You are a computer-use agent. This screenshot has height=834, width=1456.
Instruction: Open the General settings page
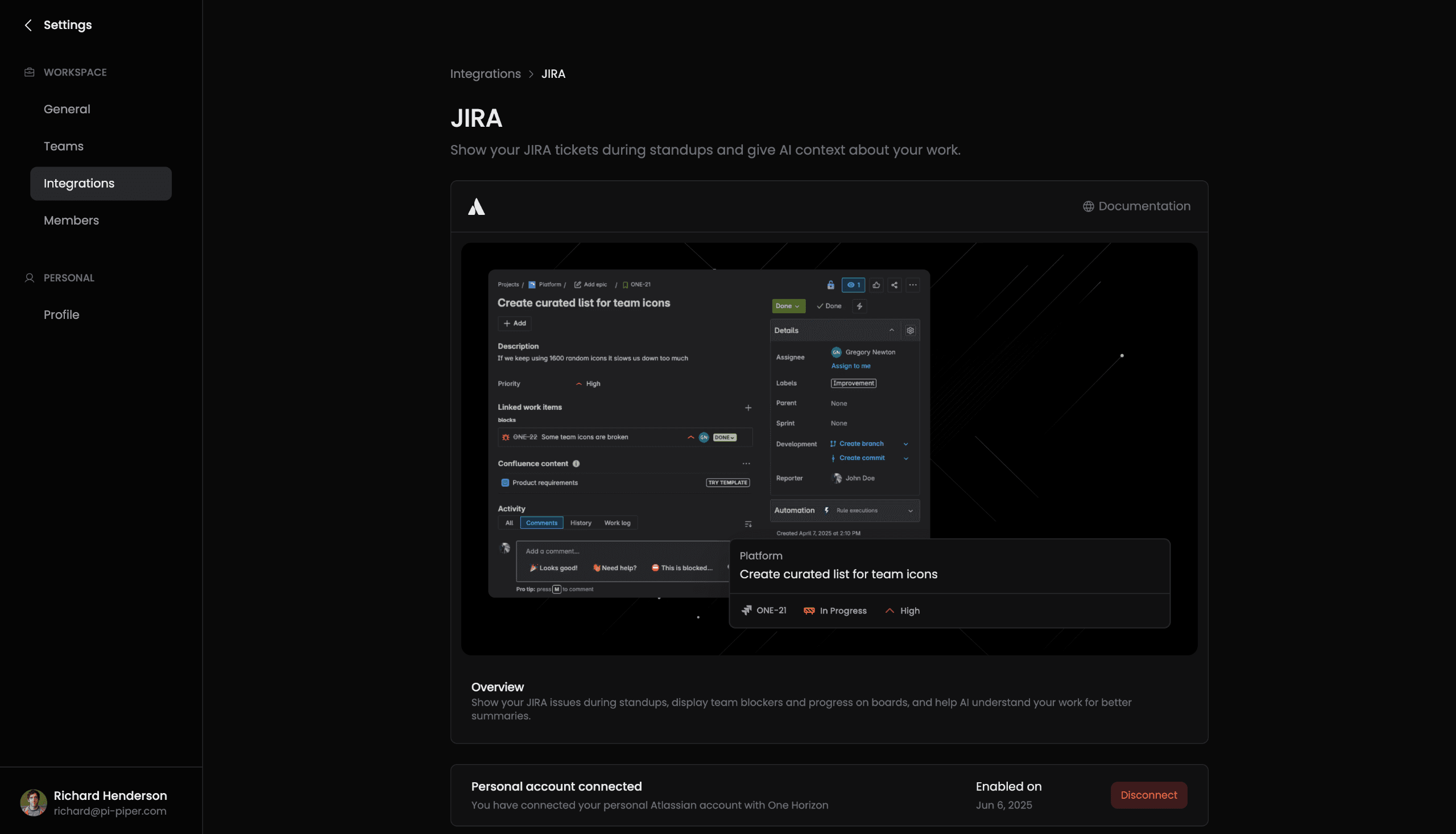click(67, 109)
